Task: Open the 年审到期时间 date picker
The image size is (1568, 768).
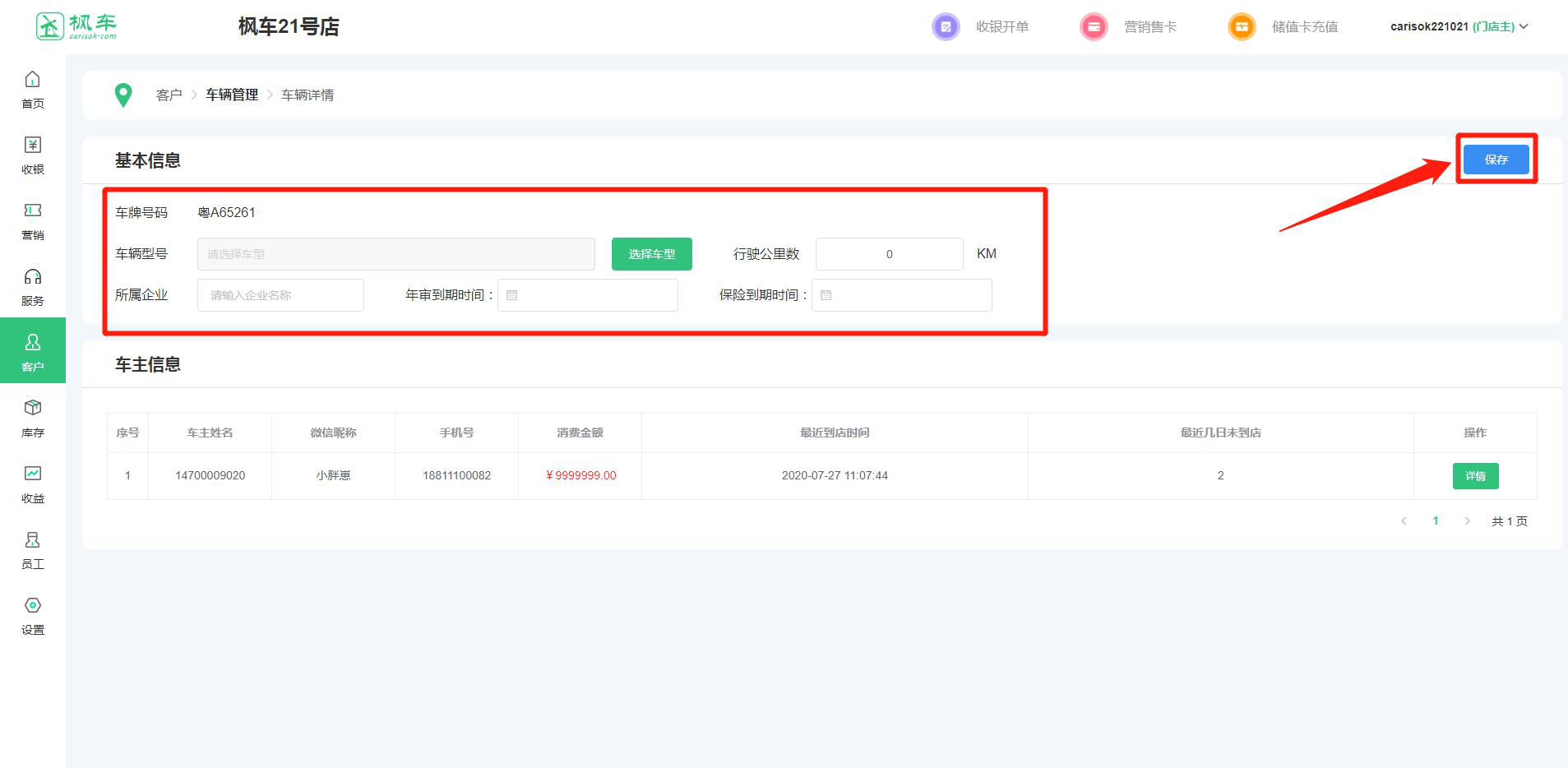Action: coord(588,295)
